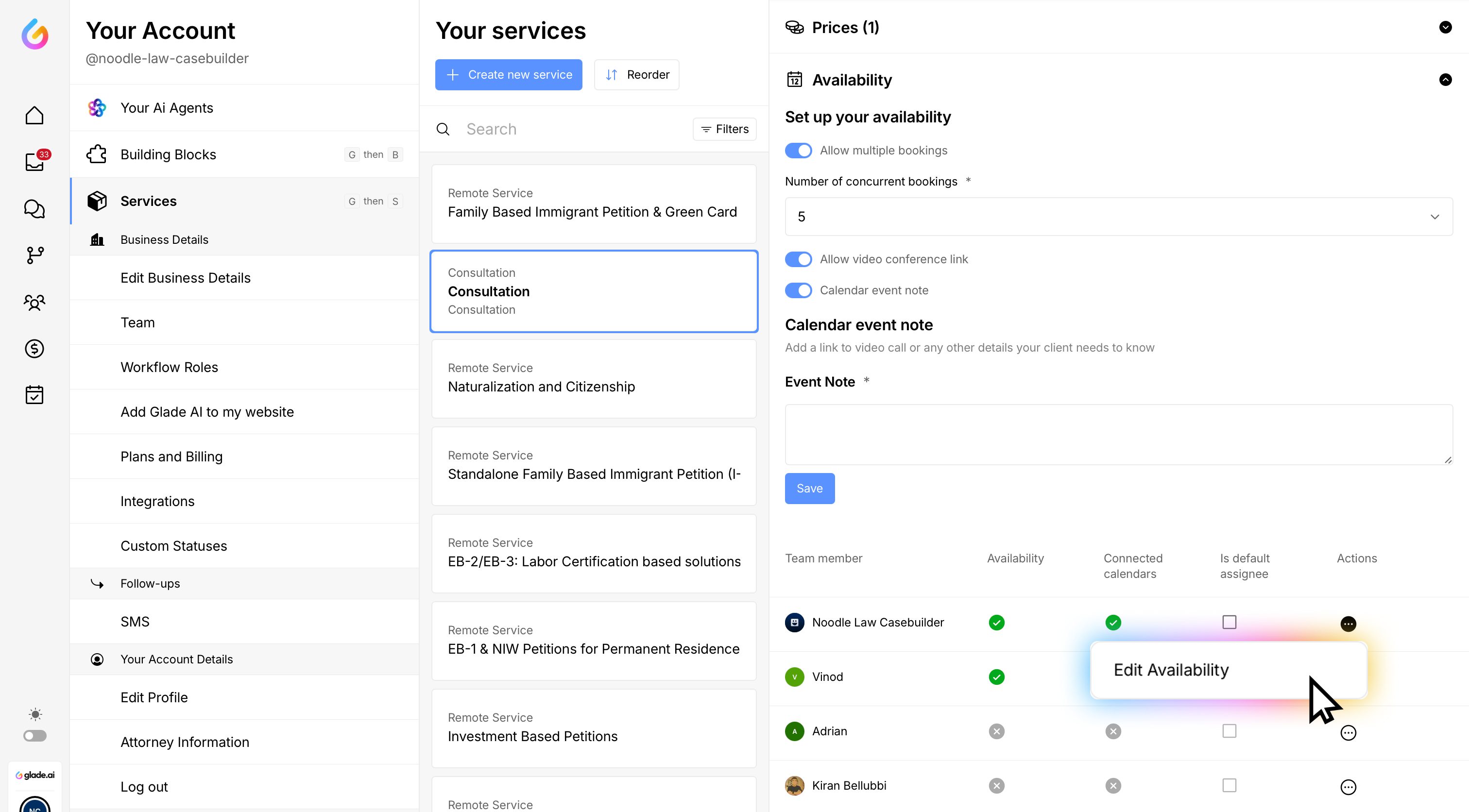Open the home icon in left sidebar
Viewport: 1469px width, 812px height.
(x=34, y=115)
